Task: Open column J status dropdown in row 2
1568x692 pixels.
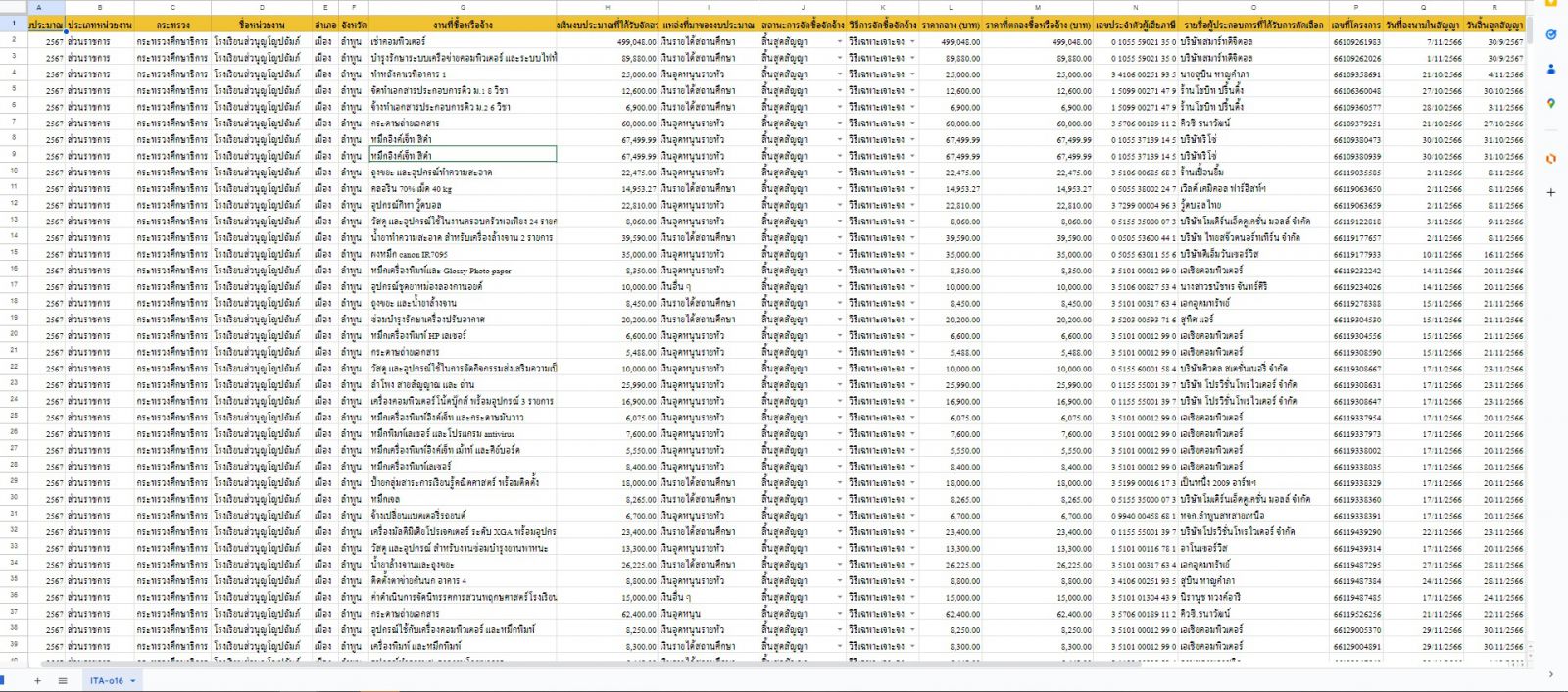Action: [x=839, y=42]
